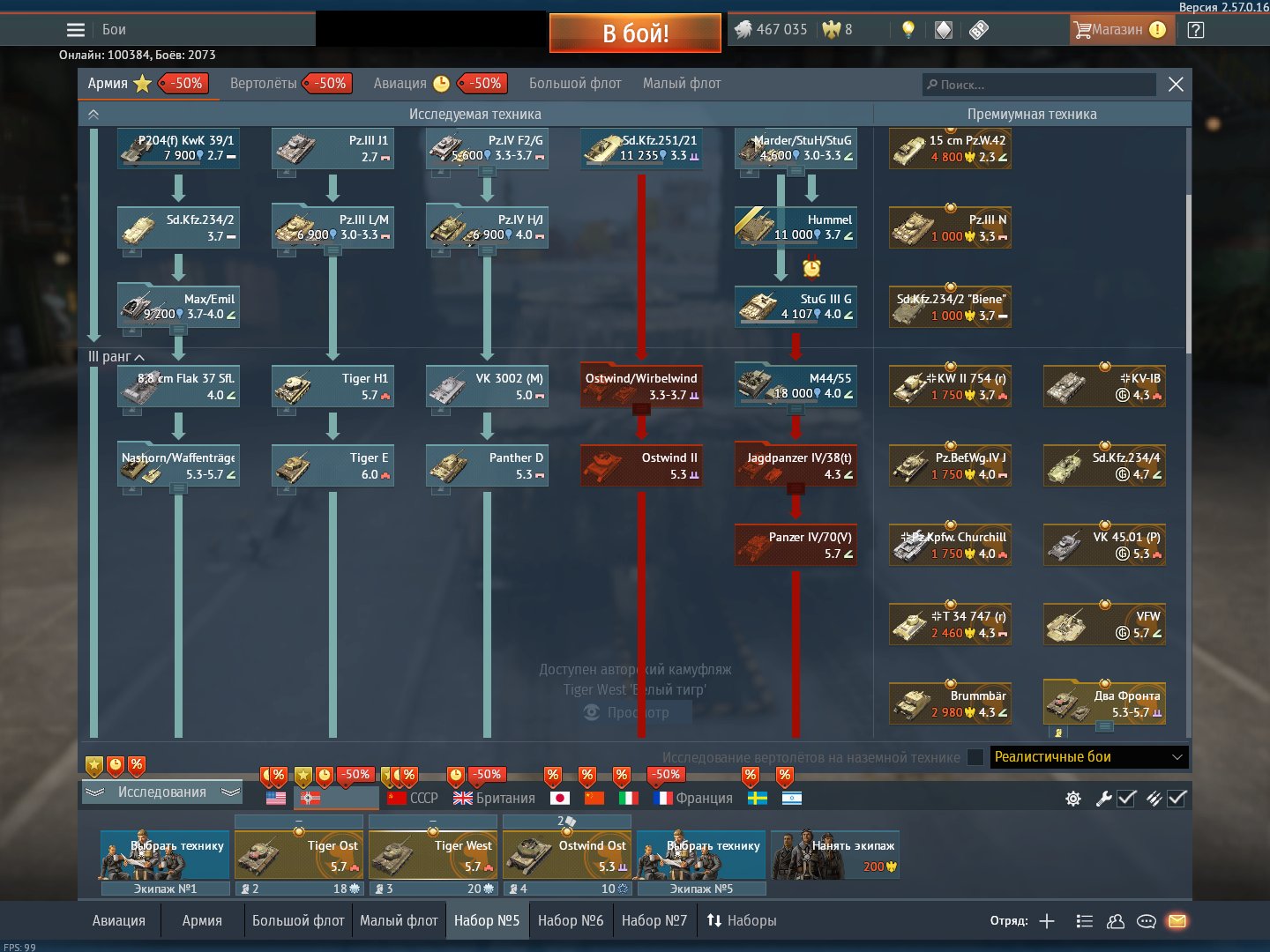Open the contacts people icon
1270x952 pixels.
point(1116,921)
